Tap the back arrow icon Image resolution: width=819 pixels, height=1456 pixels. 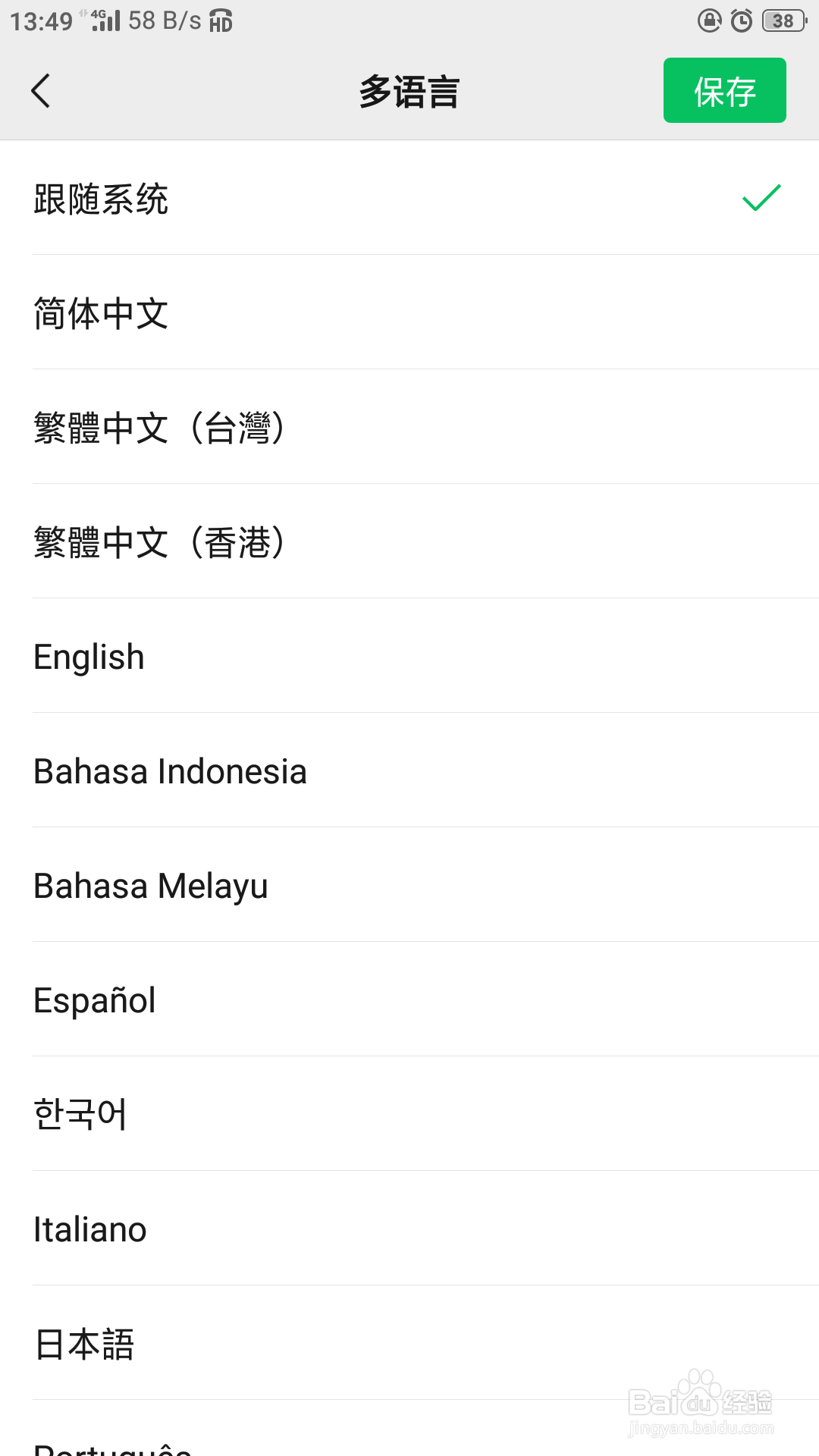41,91
